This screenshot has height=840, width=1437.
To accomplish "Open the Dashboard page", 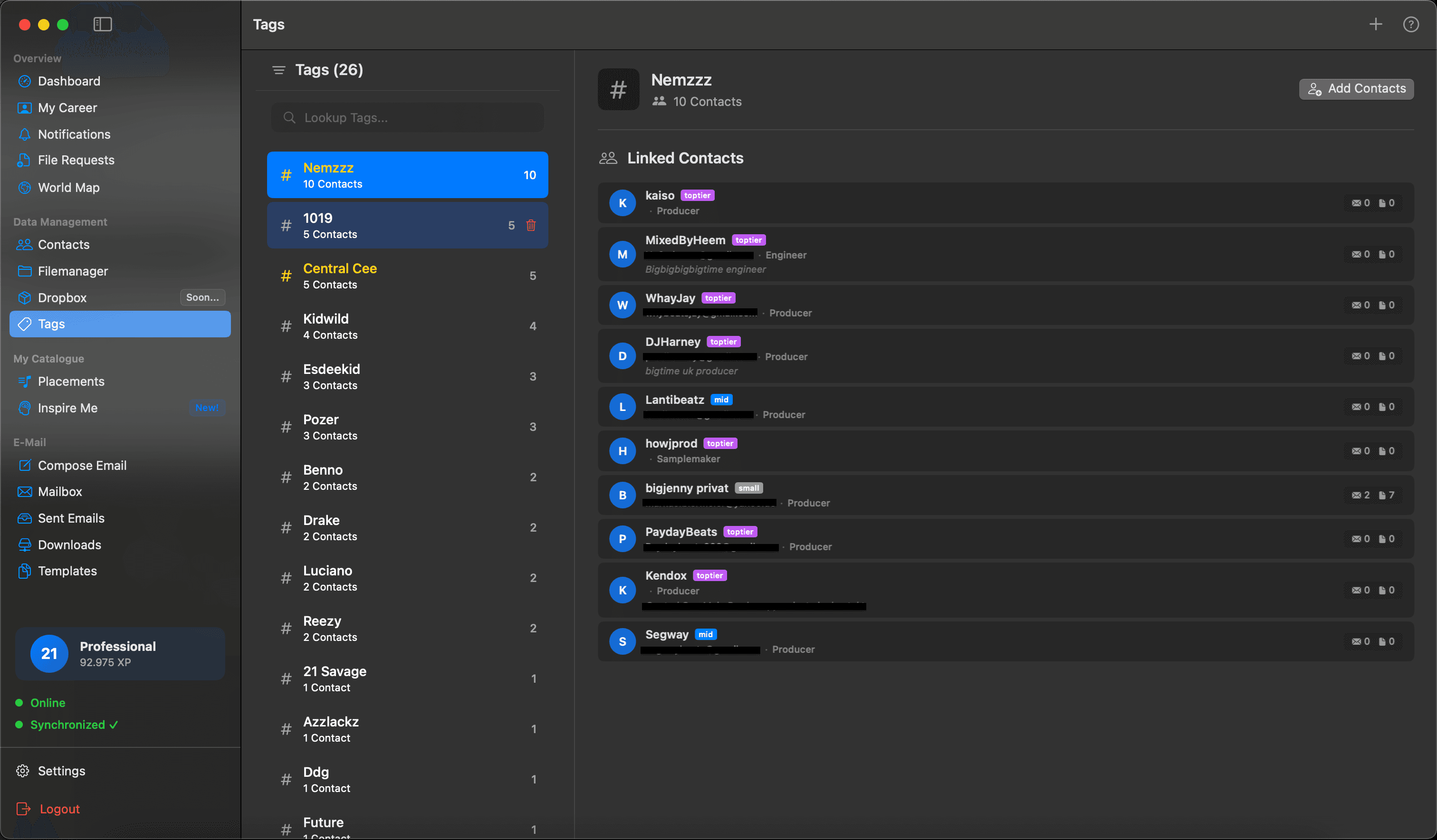I will [x=68, y=81].
